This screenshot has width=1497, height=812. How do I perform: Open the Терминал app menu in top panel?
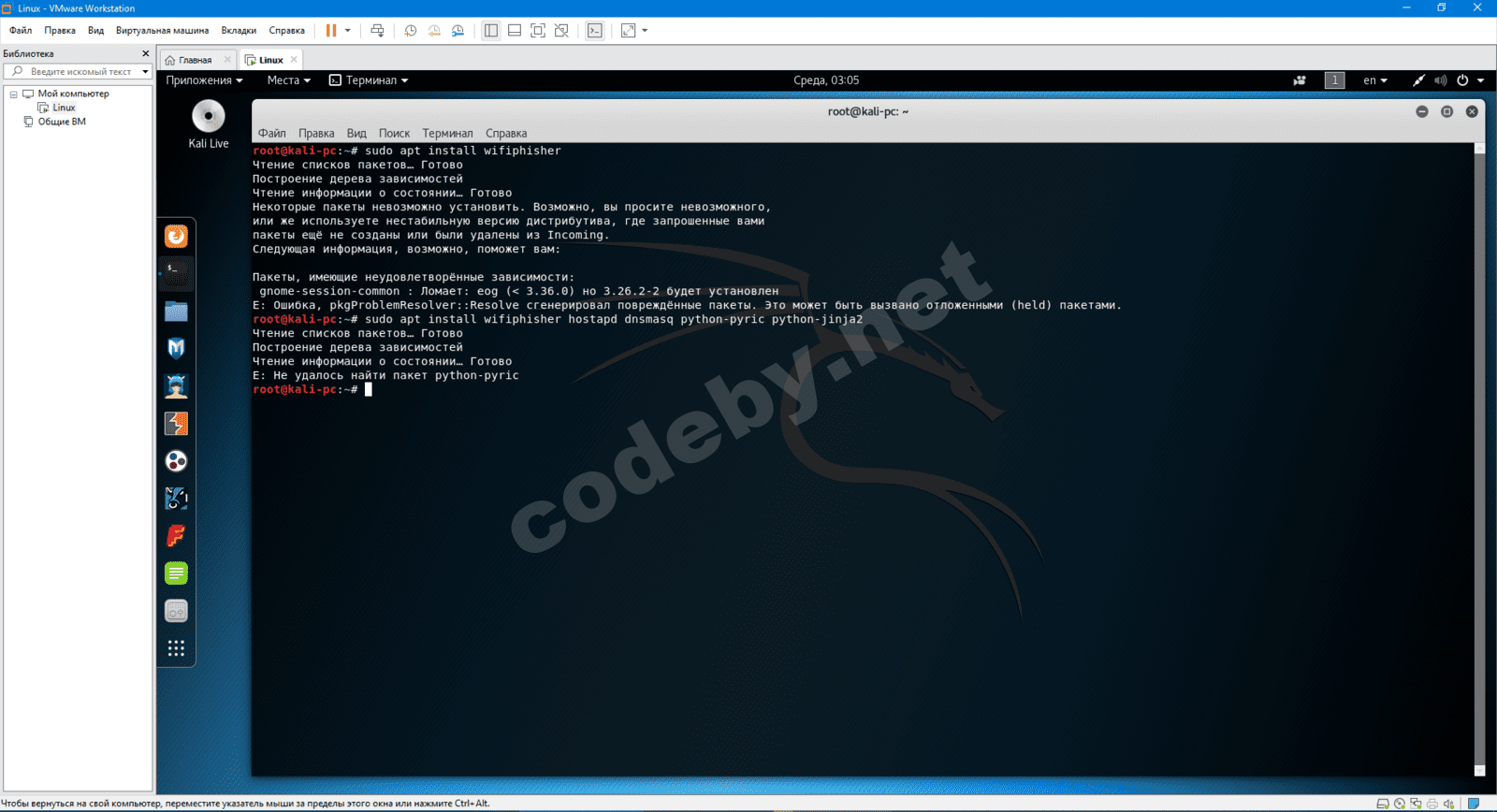point(369,80)
